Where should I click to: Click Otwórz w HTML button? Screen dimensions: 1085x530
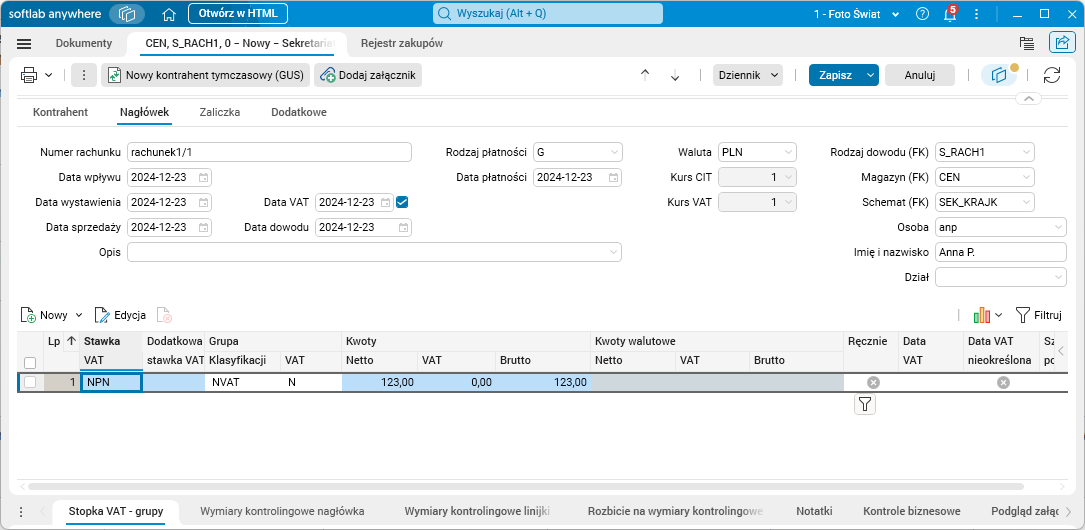(238, 13)
